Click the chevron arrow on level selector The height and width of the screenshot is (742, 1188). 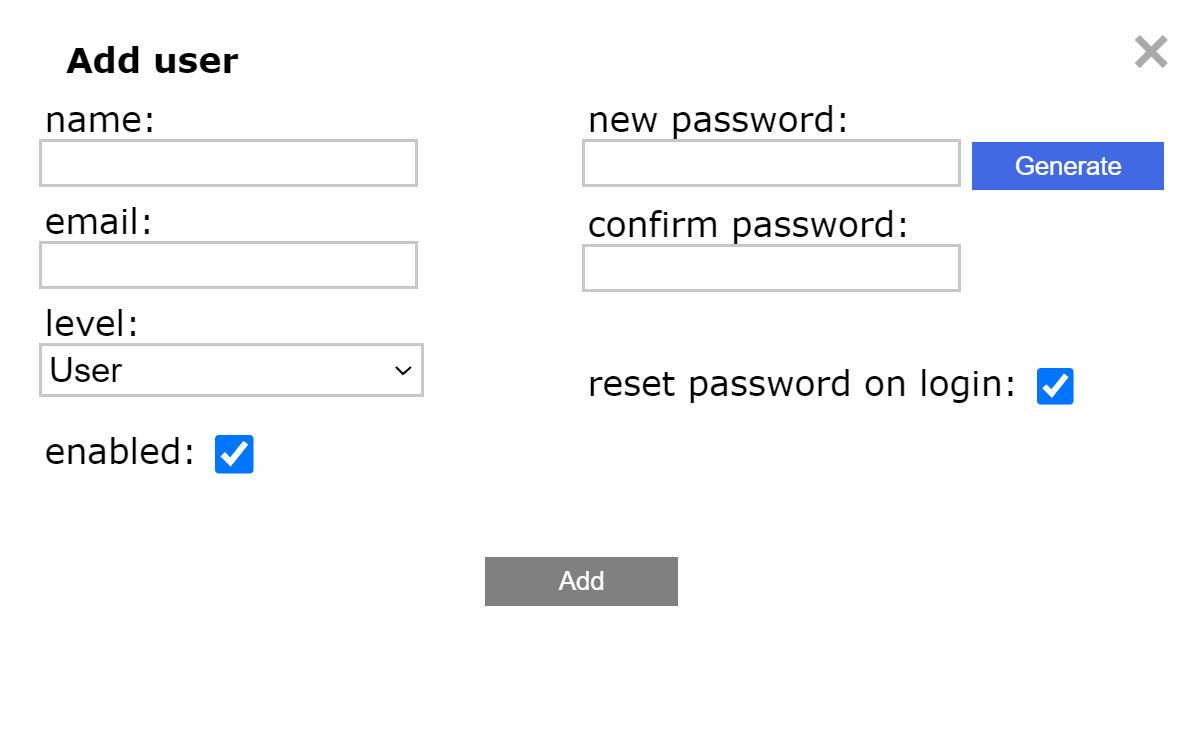pos(403,371)
